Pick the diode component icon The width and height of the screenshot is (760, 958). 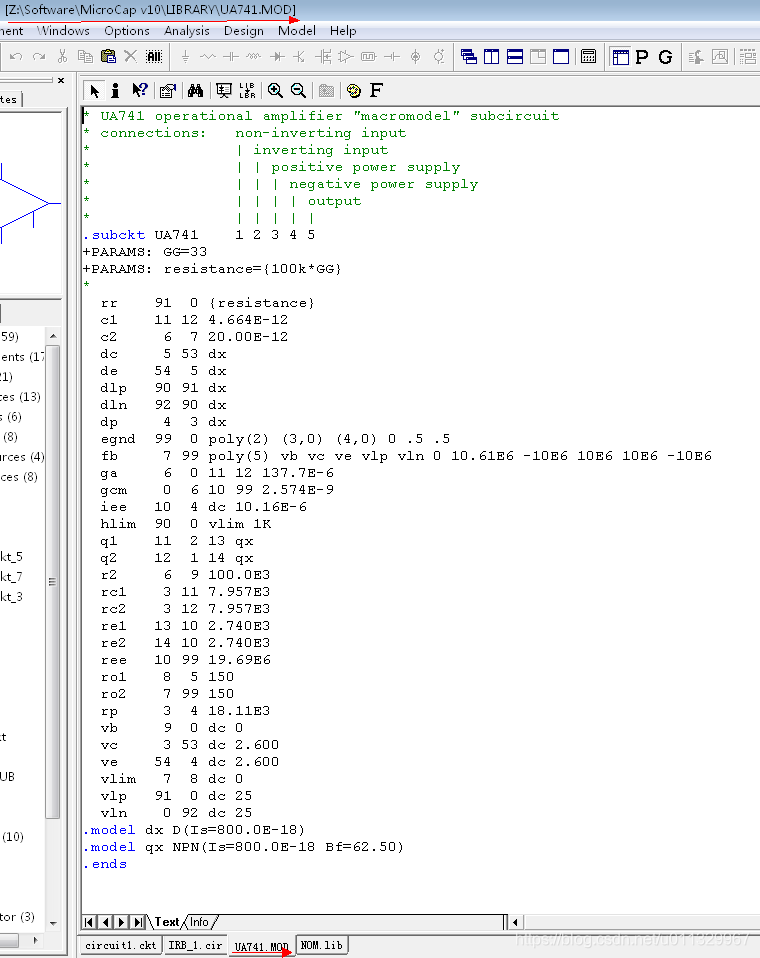click(x=277, y=57)
